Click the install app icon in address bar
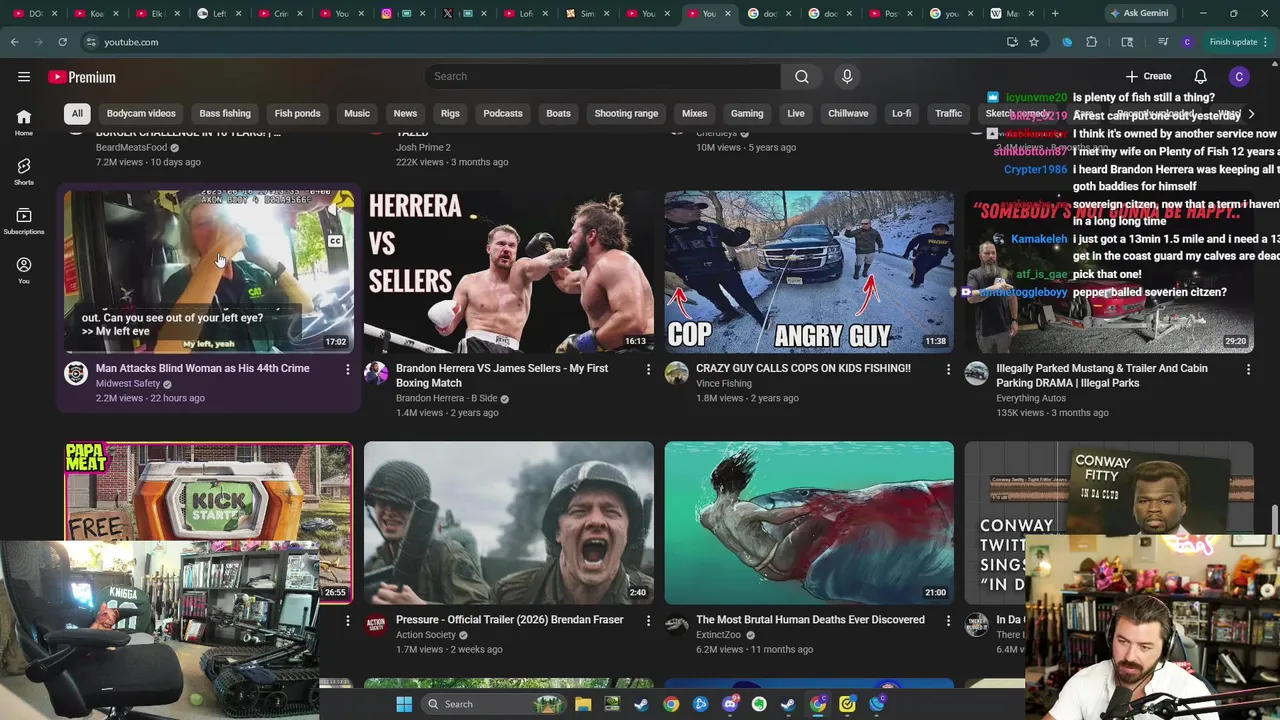The width and height of the screenshot is (1280, 720). pyautogui.click(x=1012, y=42)
